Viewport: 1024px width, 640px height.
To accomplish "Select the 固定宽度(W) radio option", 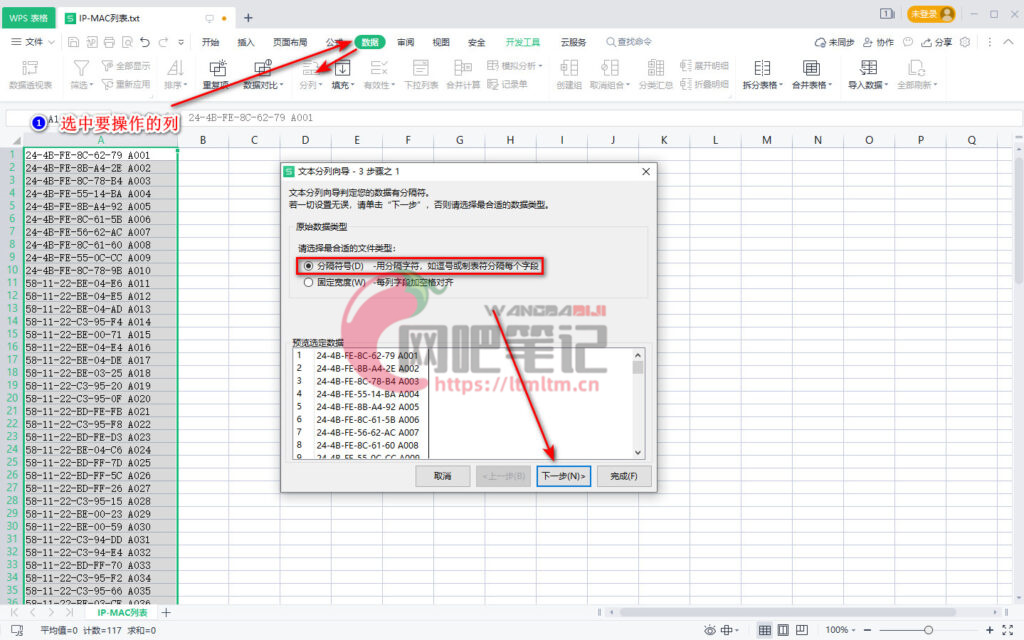I will 308,282.
